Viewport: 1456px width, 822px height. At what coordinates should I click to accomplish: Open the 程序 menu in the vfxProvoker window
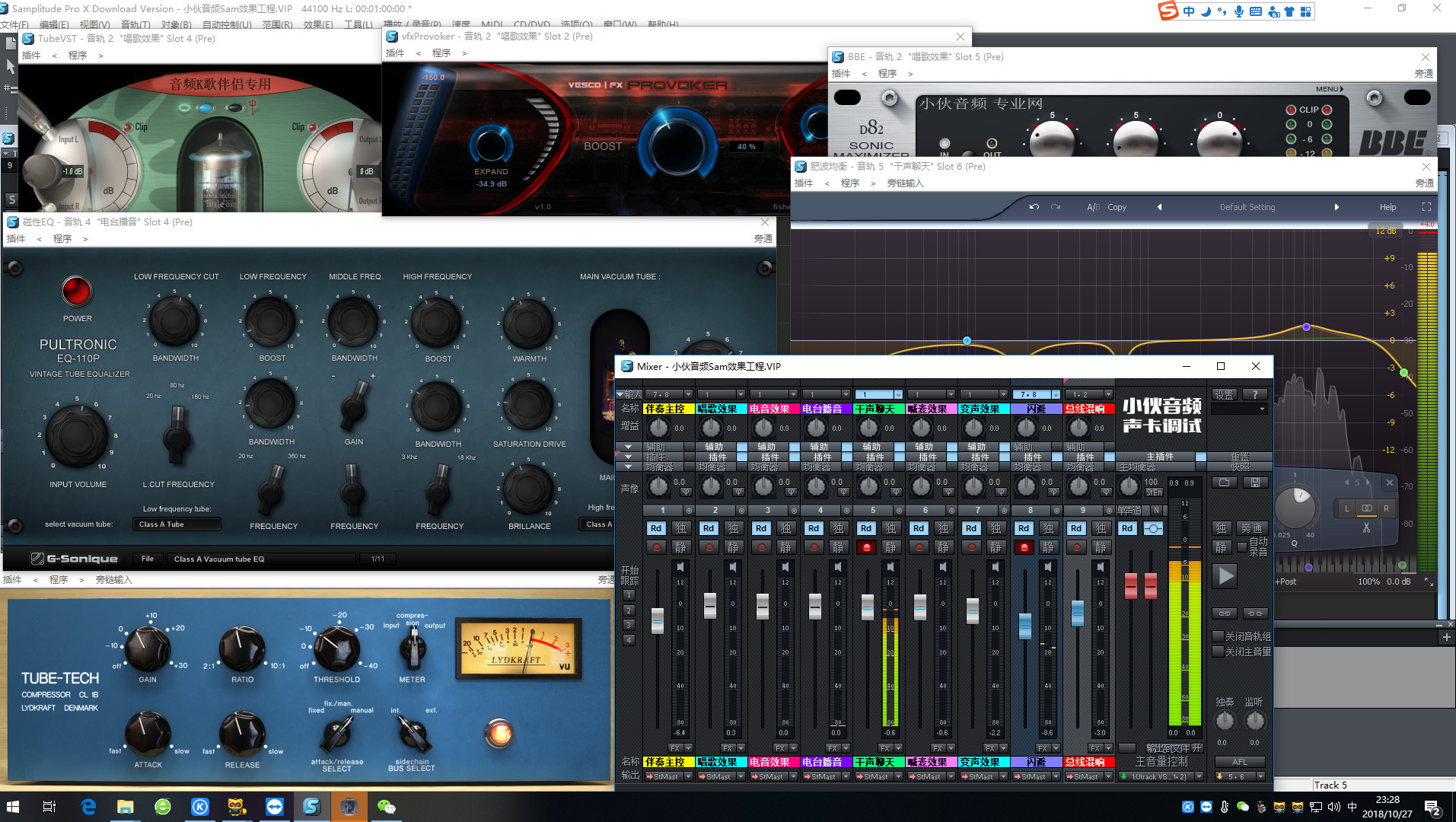(x=441, y=53)
